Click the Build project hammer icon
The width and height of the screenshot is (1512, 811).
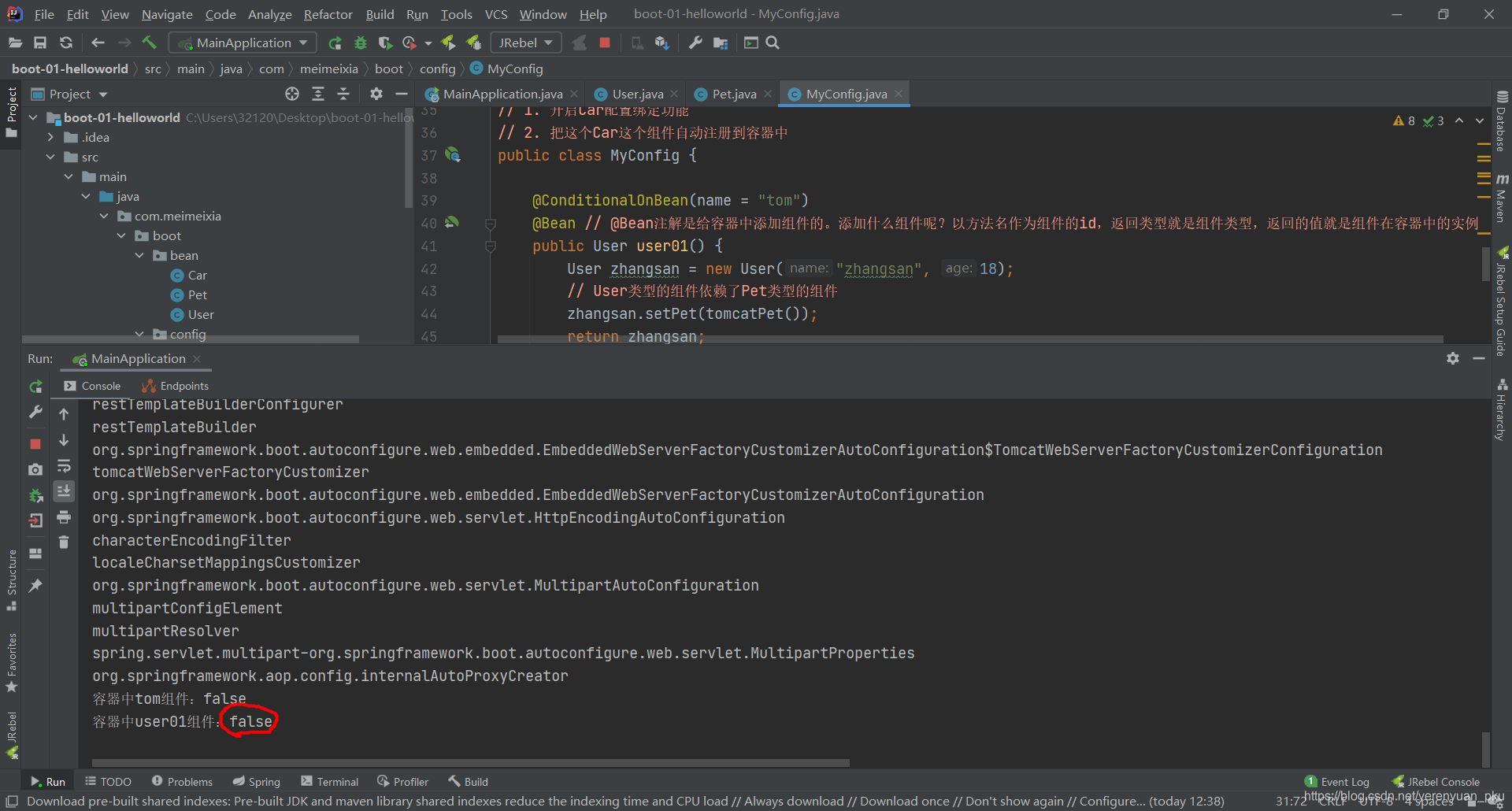pos(150,43)
